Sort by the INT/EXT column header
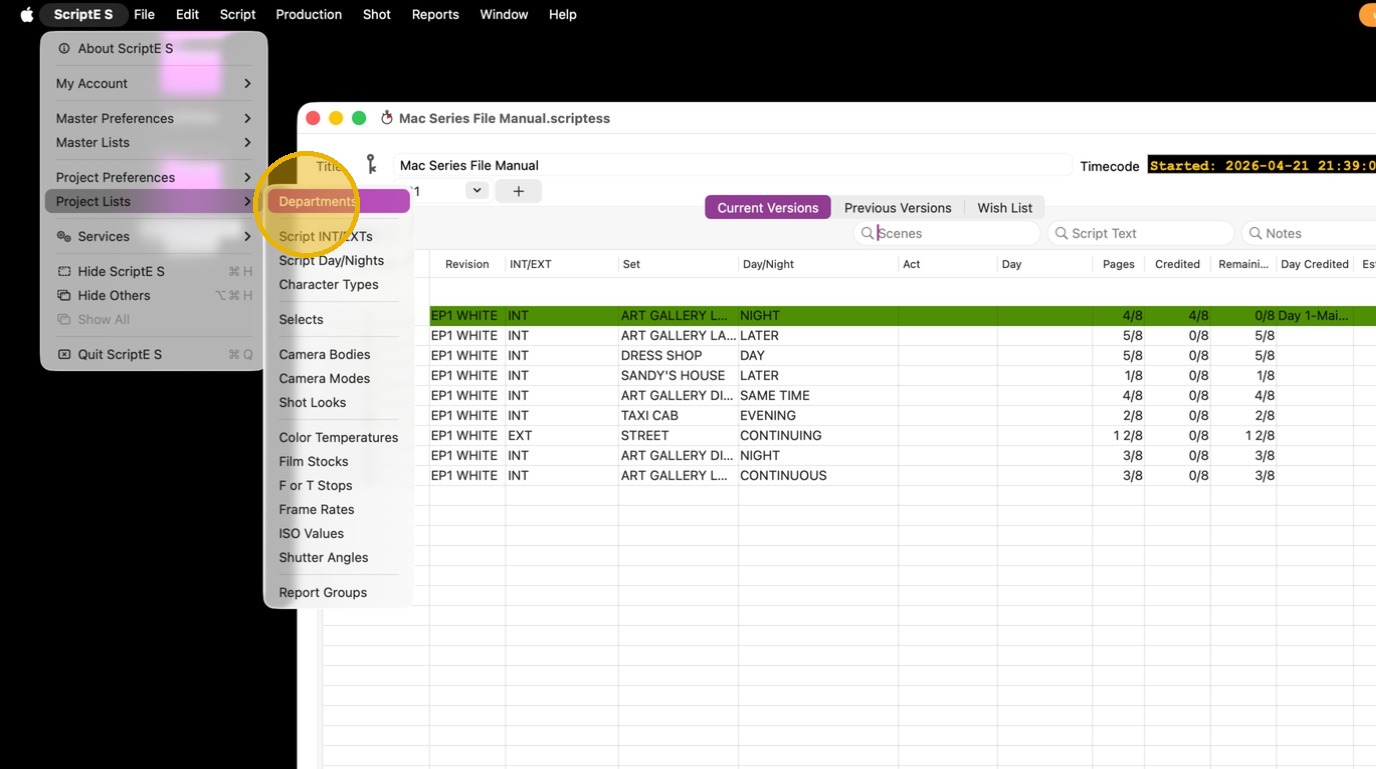This screenshot has width=1376, height=769. pyautogui.click(x=562, y=264)
